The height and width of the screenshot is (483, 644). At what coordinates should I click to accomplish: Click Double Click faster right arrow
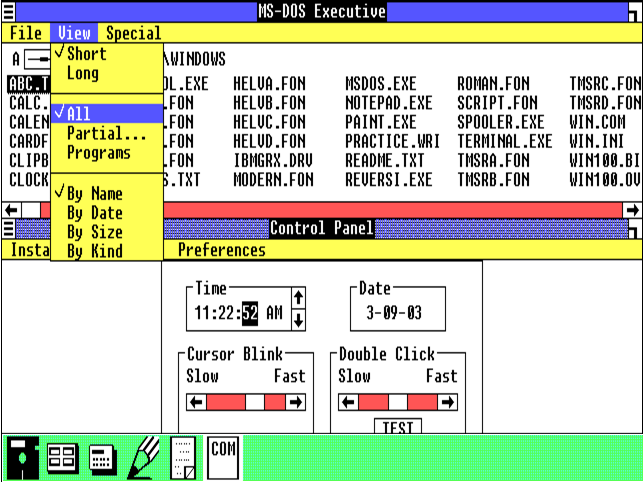click(x=447, y=402)
